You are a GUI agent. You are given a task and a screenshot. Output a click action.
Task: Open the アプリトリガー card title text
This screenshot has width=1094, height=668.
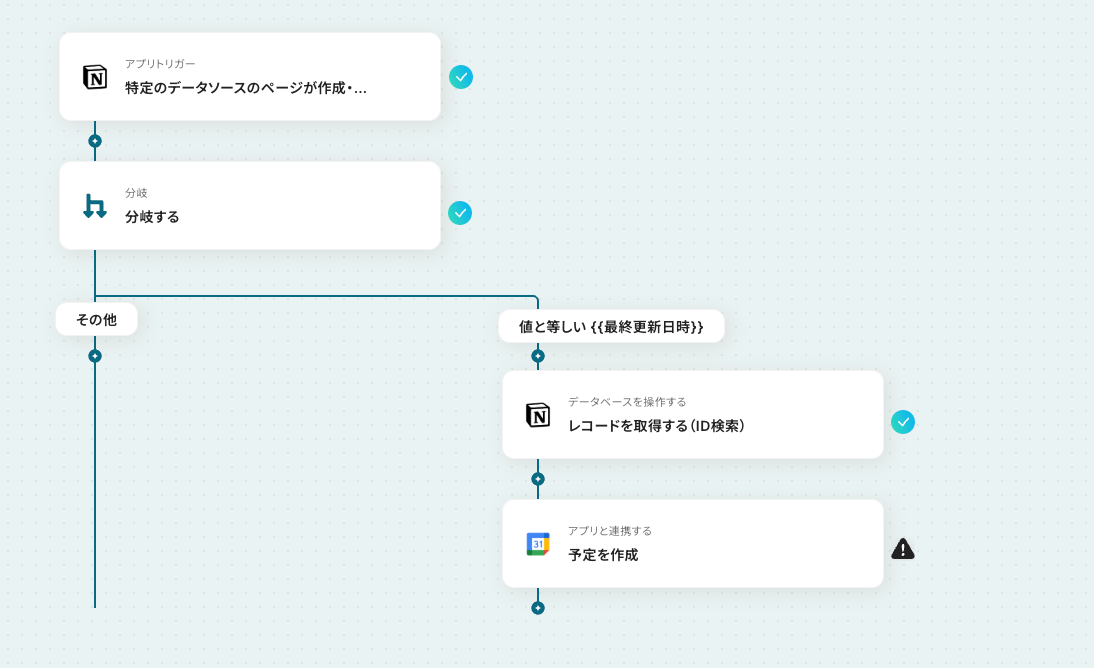point(246,88)
